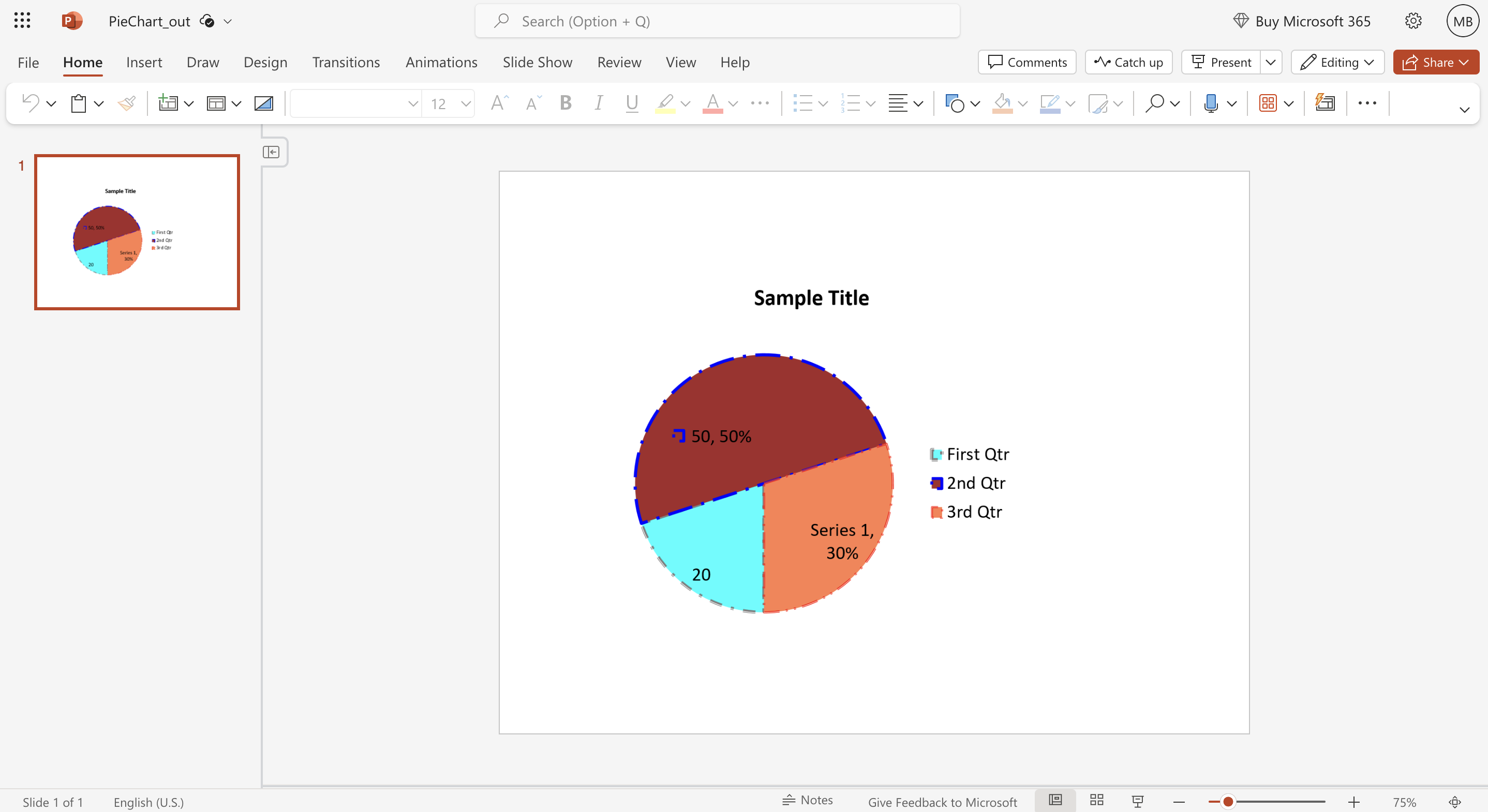Click the Share button

[x=1435, y=63]
